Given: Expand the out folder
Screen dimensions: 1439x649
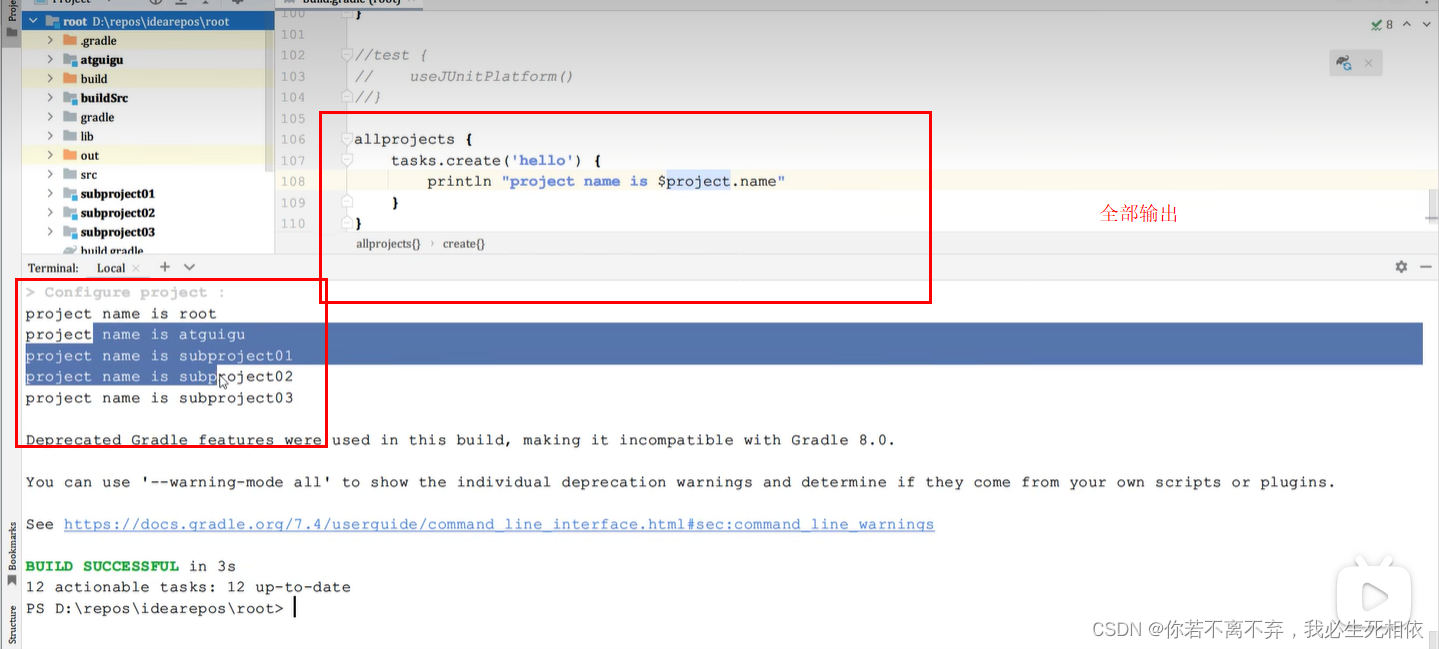Looking at the screenshot, I should pyautogui.click(x=50, y=155).
